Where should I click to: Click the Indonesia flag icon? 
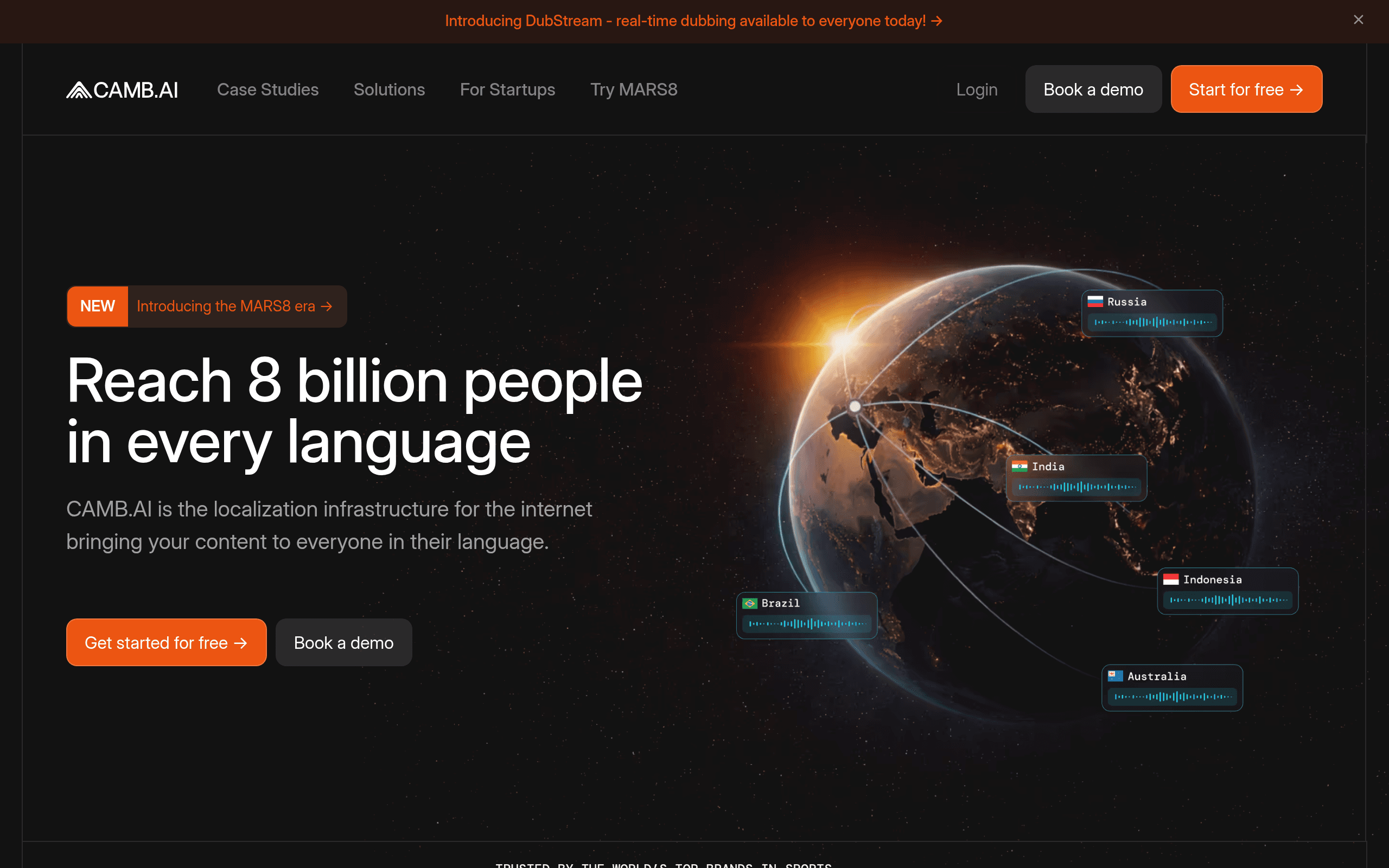(x=1170, y=579)
